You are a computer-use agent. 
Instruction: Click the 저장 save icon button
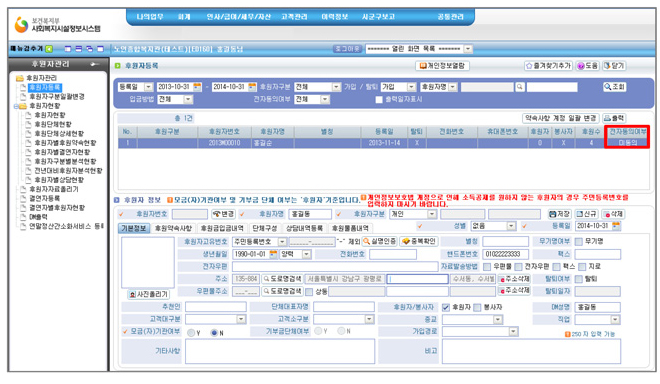pos(559,214)
